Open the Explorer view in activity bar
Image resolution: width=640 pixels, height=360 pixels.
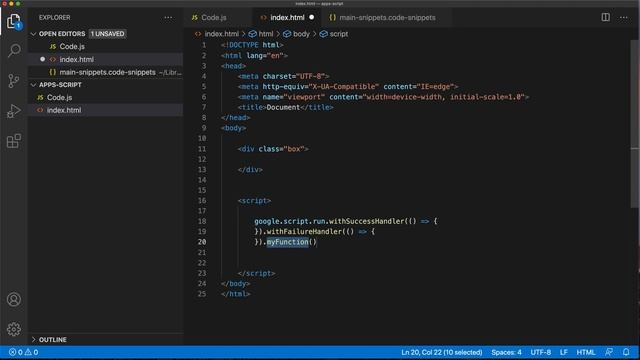click(14, 21)
